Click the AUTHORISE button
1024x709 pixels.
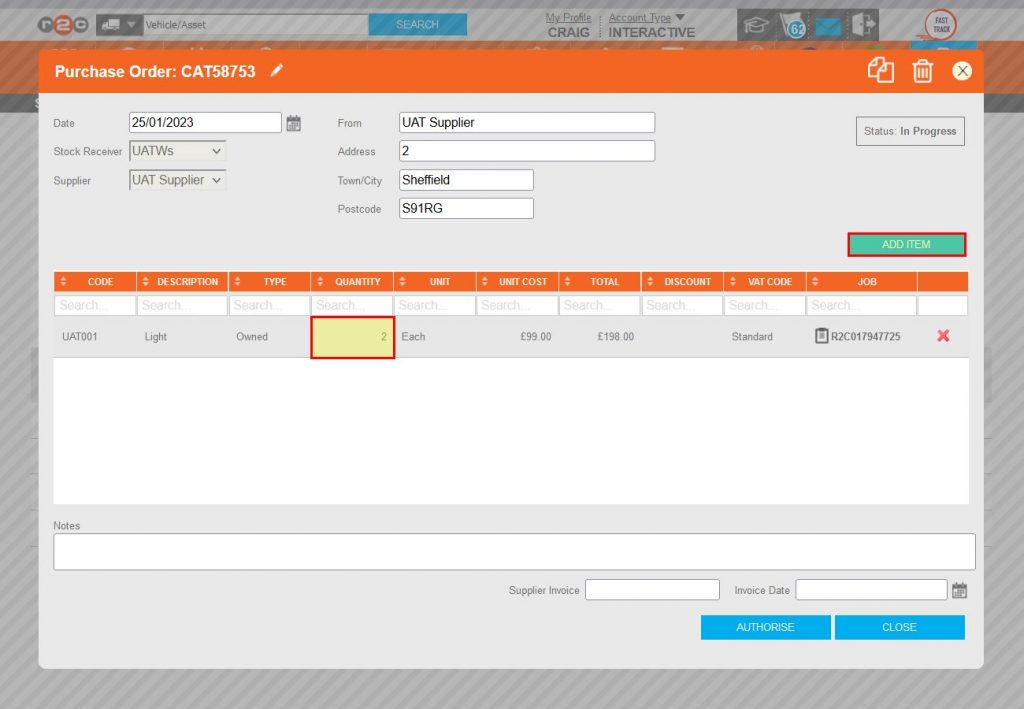point(765,627)
